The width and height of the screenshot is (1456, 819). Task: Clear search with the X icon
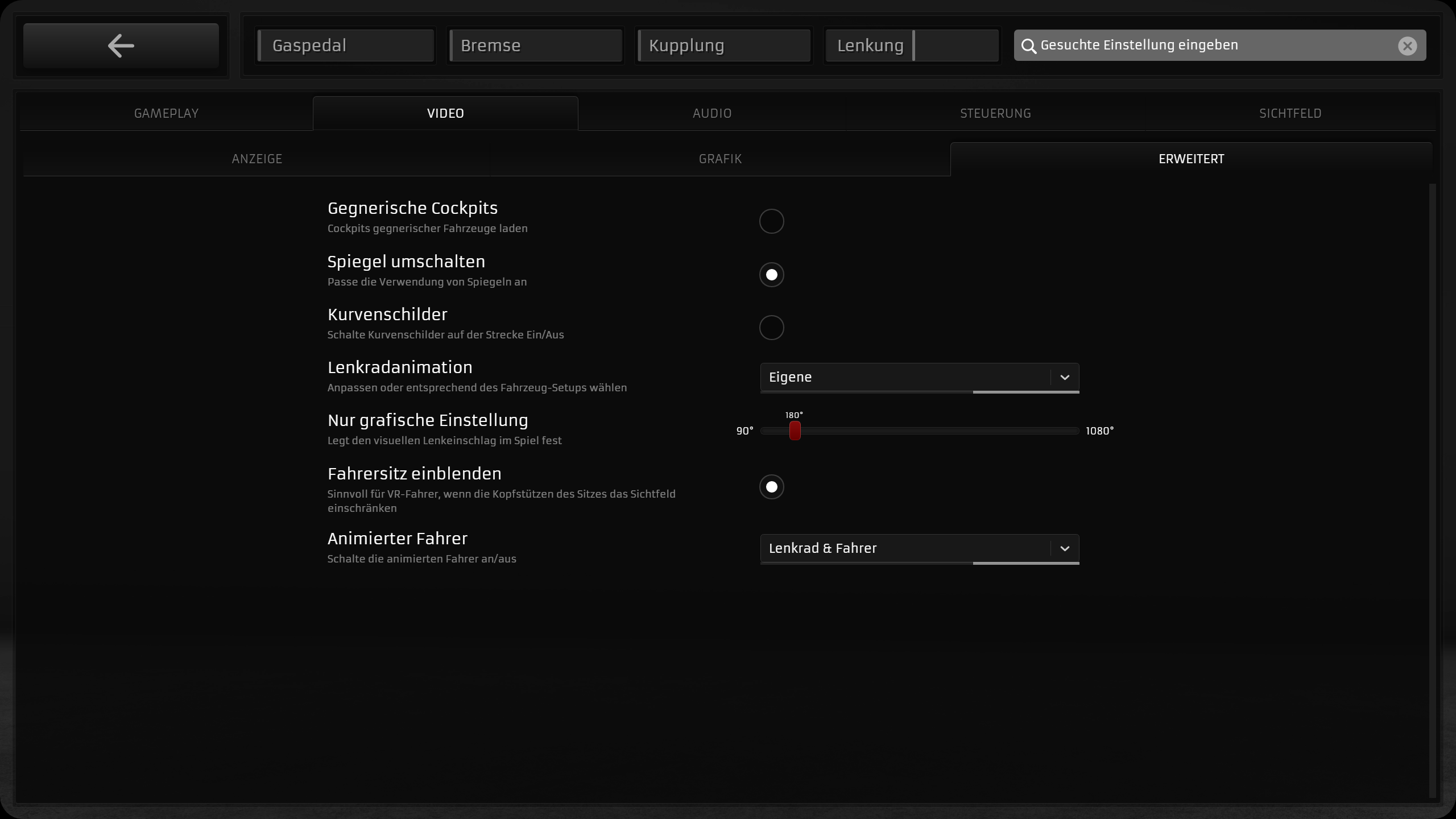pyautogui.click(x=1407, y=46)
